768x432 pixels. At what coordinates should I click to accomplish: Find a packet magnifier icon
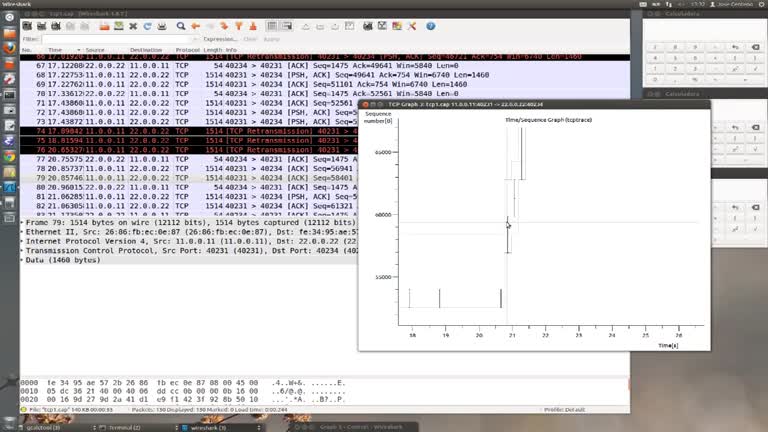click(x=181, y=26)
